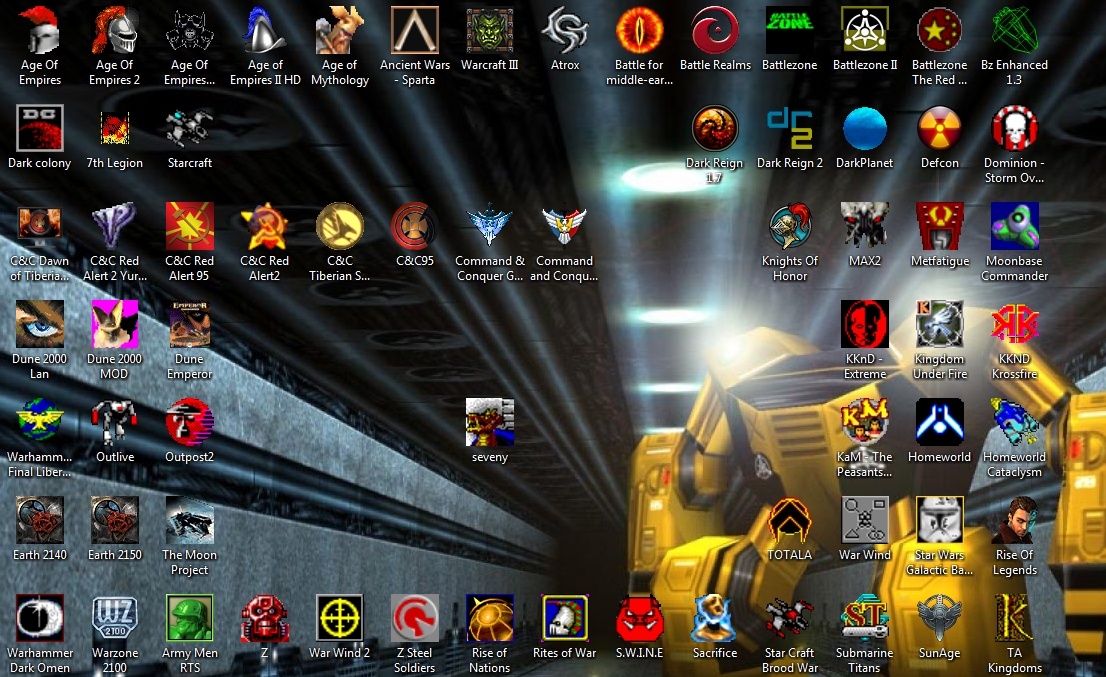Open the War Wind icon

click(865, 520)
